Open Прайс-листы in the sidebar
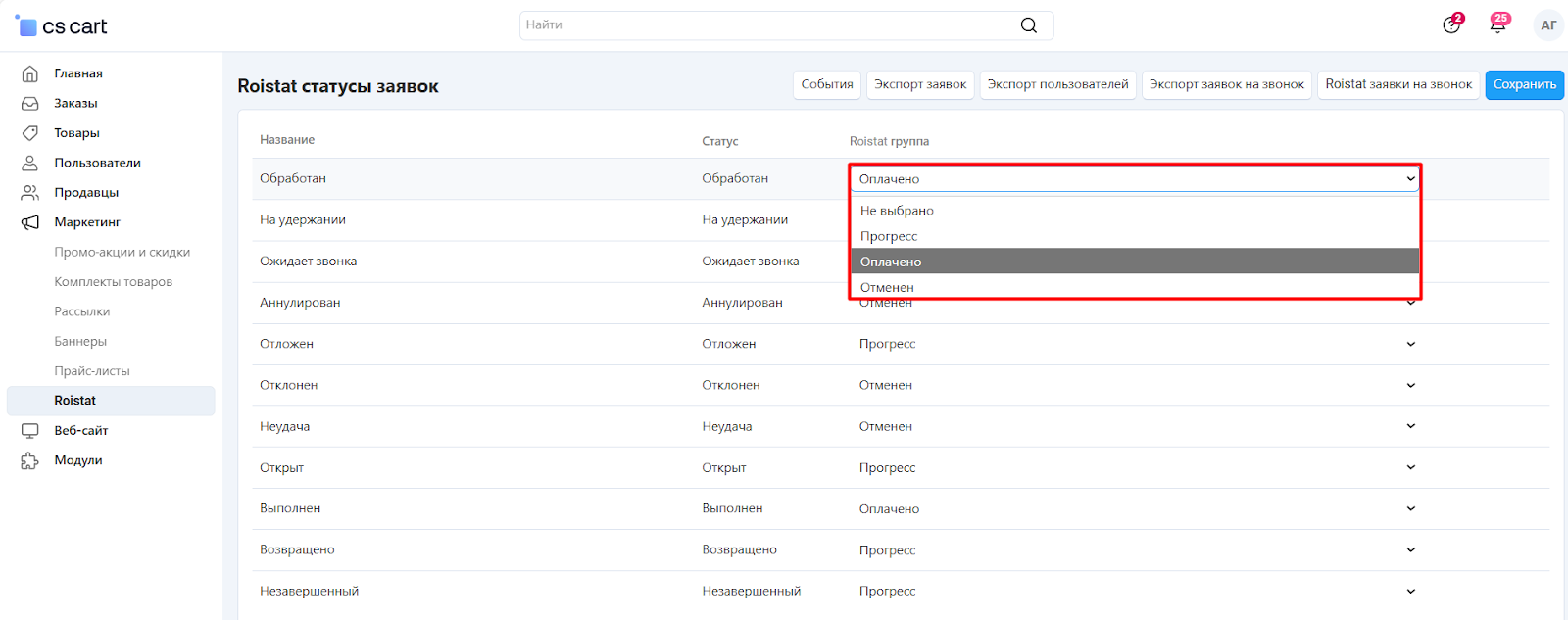 pyautogui.click(x=92, y=371)
